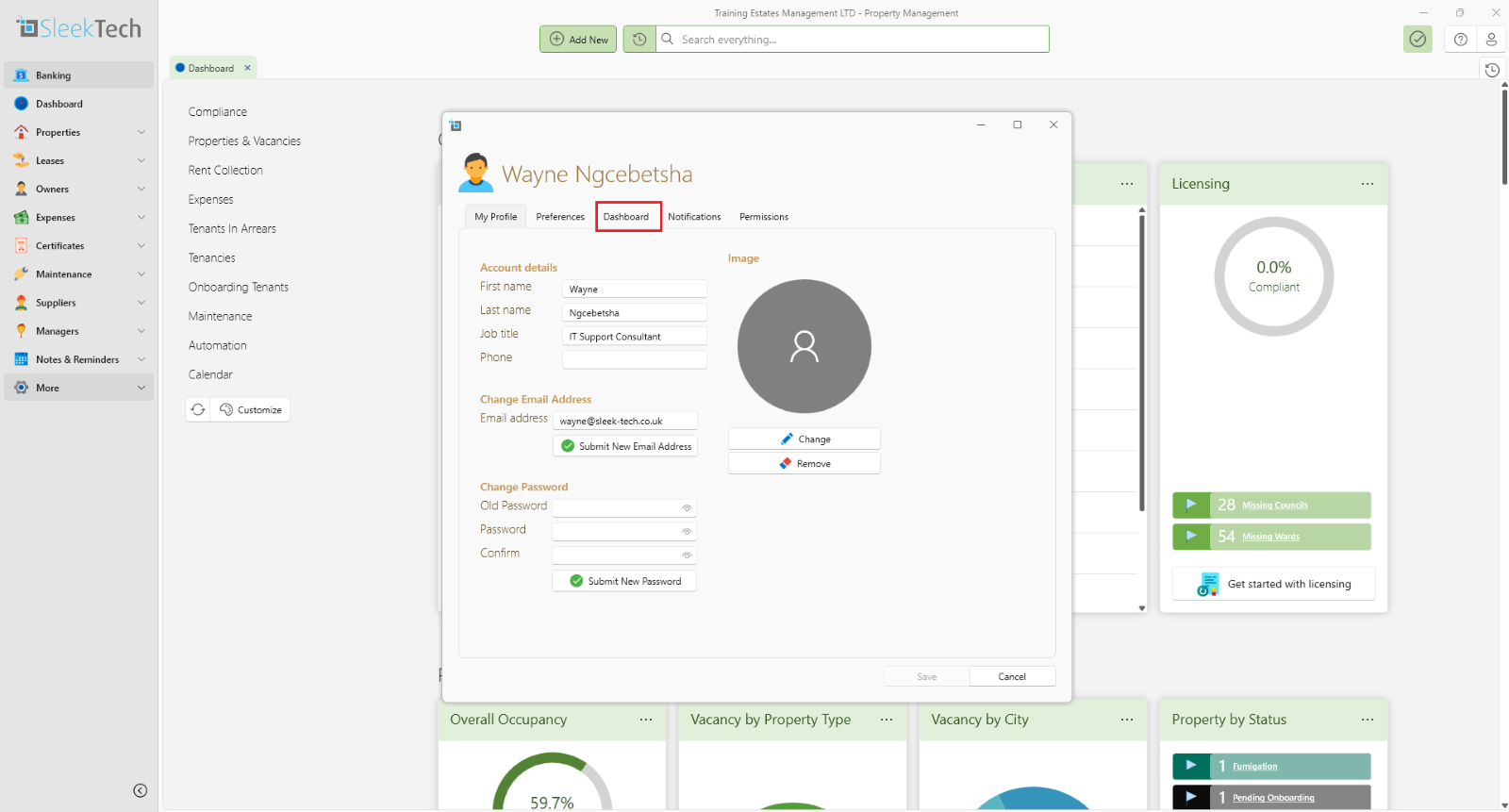Expand the Notes & Reminders section
Screen dimensions: 1509x812
pos(141,359)
